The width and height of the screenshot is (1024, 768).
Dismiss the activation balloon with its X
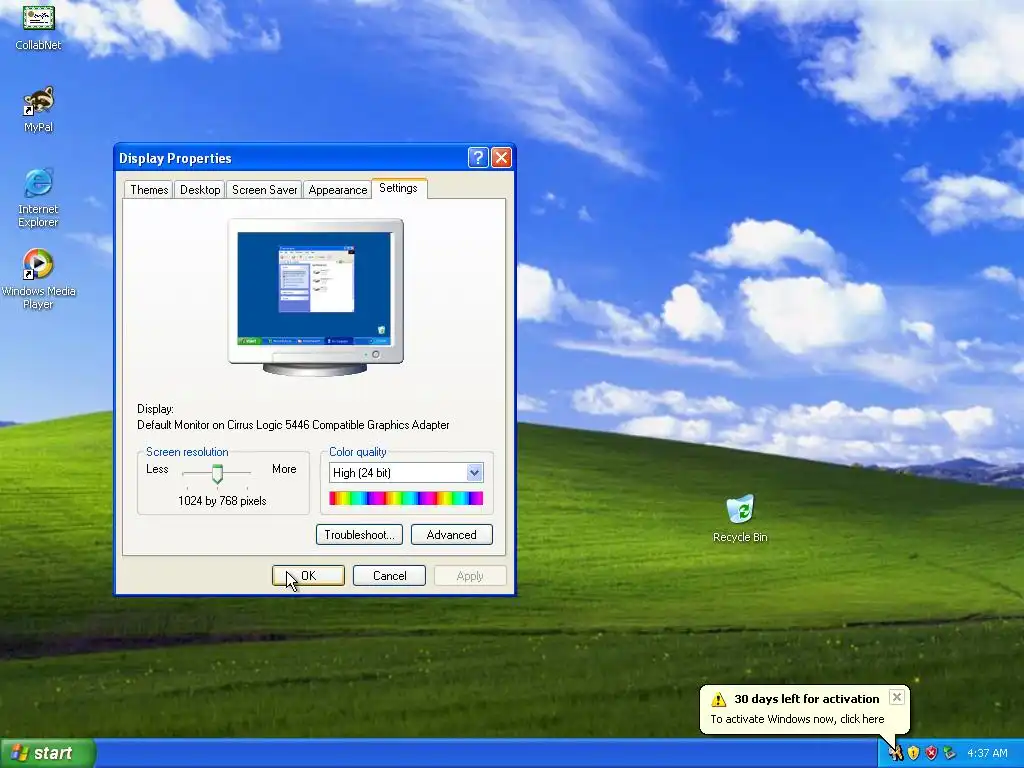coord(897,697)
